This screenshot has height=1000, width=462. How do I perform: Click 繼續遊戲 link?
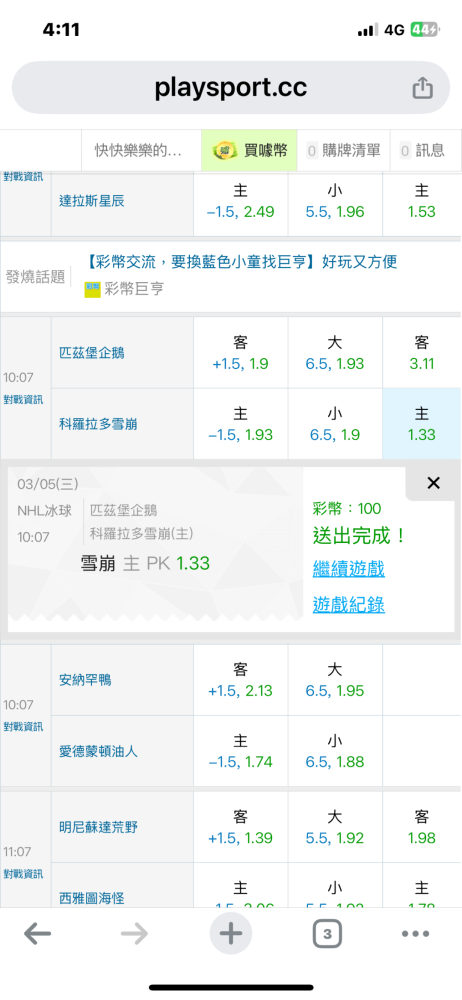click(x=348, y=568)
